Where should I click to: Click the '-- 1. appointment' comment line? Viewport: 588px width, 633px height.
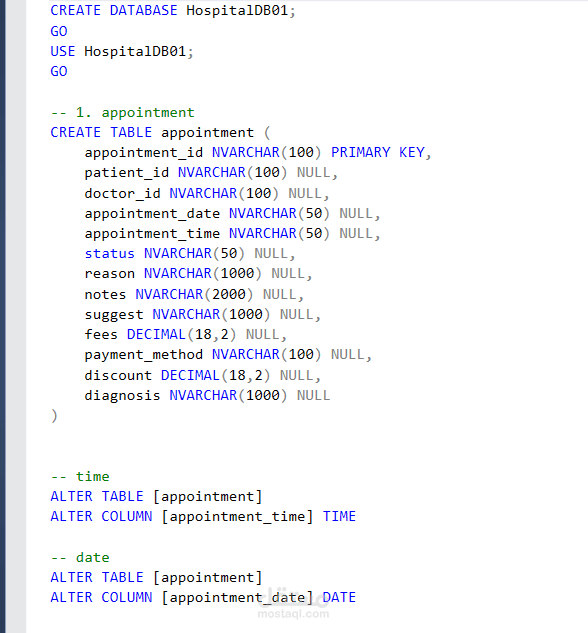coord(122,112)
